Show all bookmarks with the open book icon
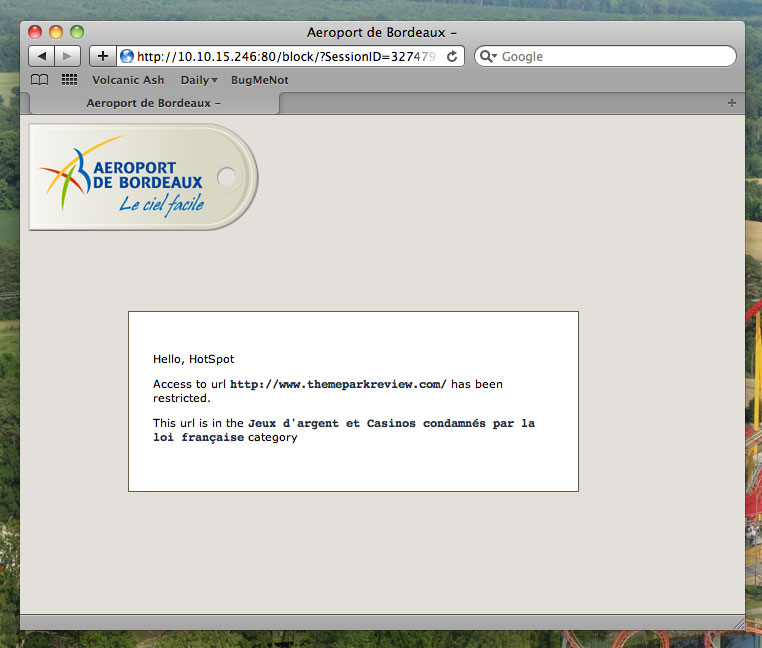Image resolution: width=762 pixels, height=648 pixels. (x=39, y=80)
